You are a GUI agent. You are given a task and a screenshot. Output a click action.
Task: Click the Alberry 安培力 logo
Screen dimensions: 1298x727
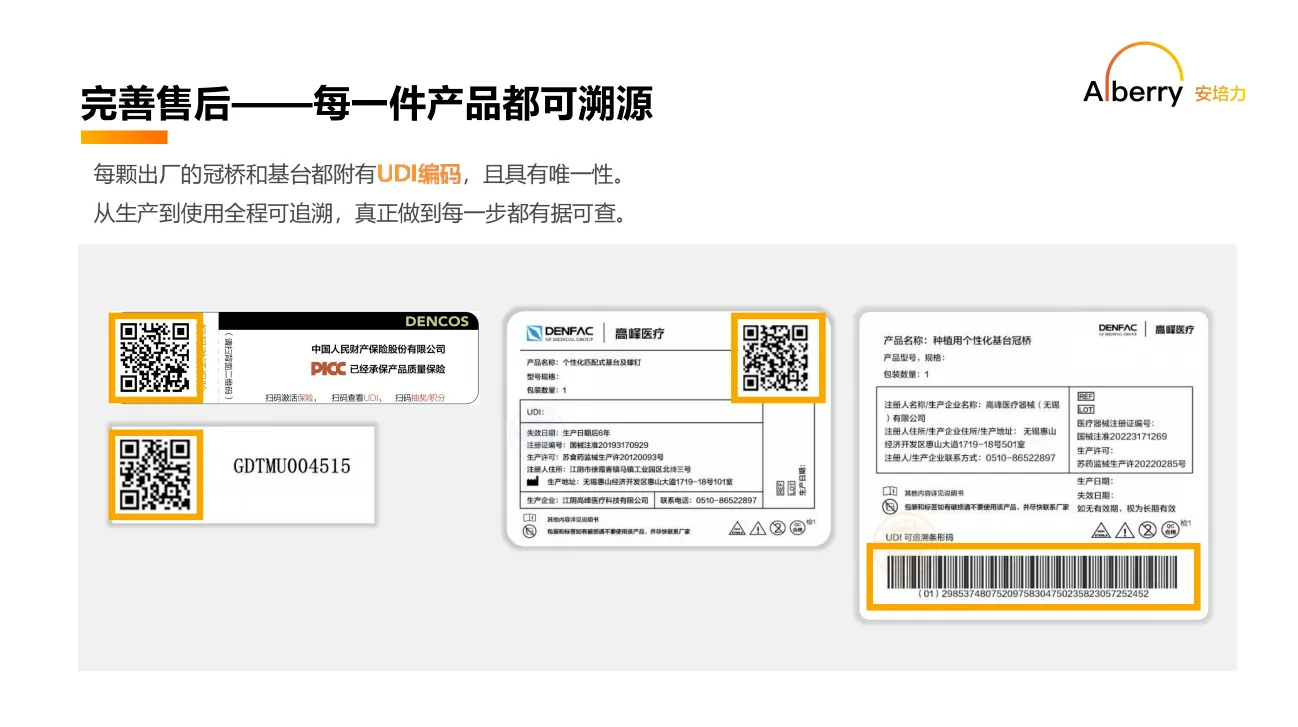pyautogui.click(x=1164, y=77)
